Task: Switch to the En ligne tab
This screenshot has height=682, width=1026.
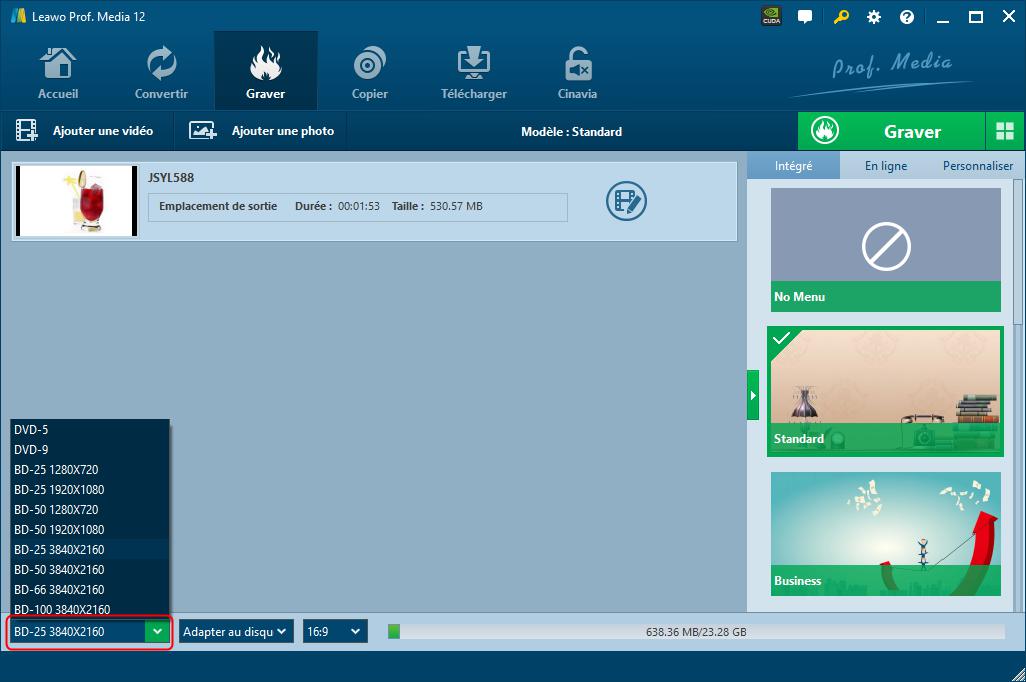Action: 886,166
